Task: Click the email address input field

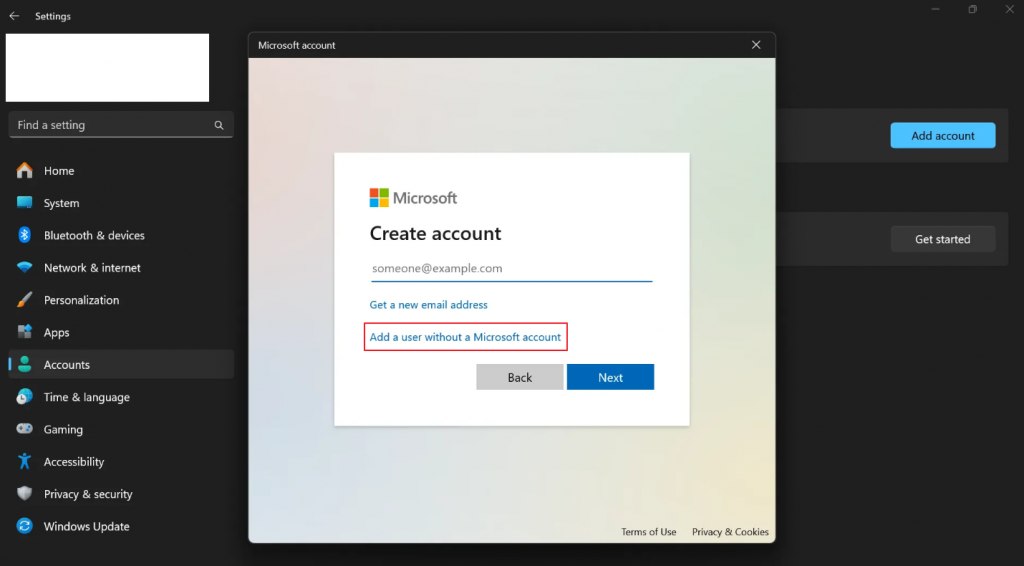Action: tap(511, 268)
